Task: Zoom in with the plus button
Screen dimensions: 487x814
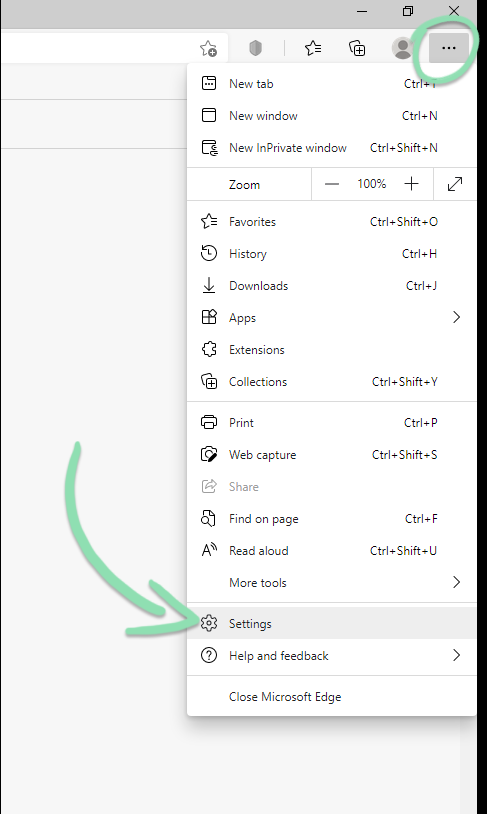Action: pos(411,184)
